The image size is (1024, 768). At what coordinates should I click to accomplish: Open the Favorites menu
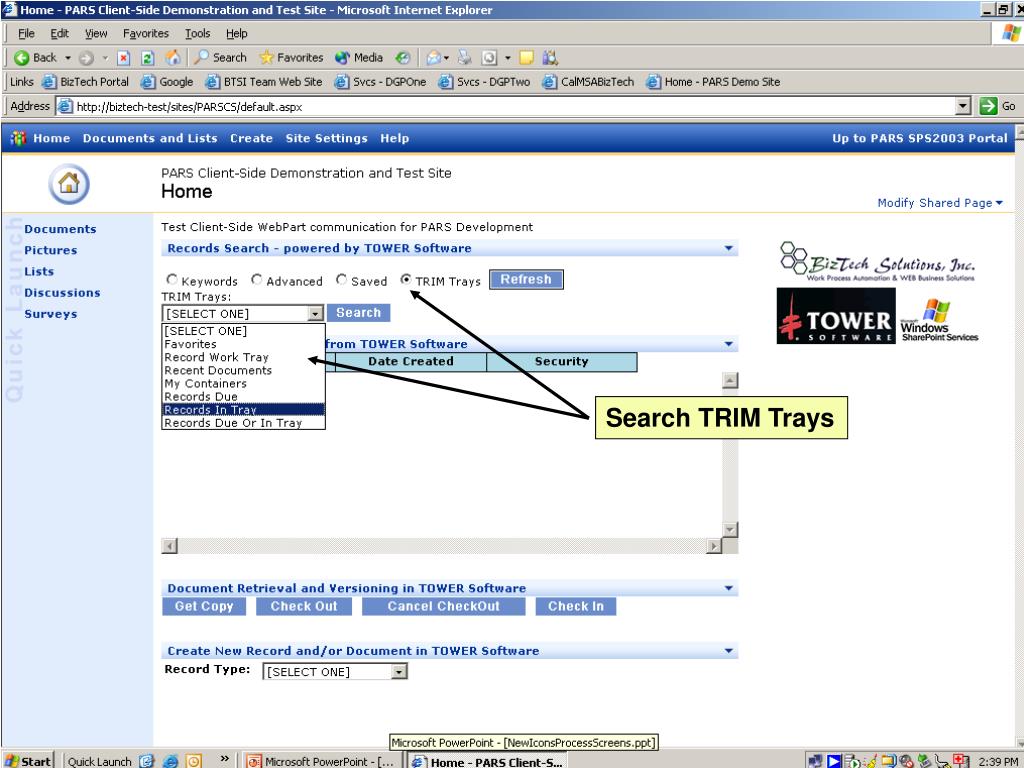tap(146, 33)
